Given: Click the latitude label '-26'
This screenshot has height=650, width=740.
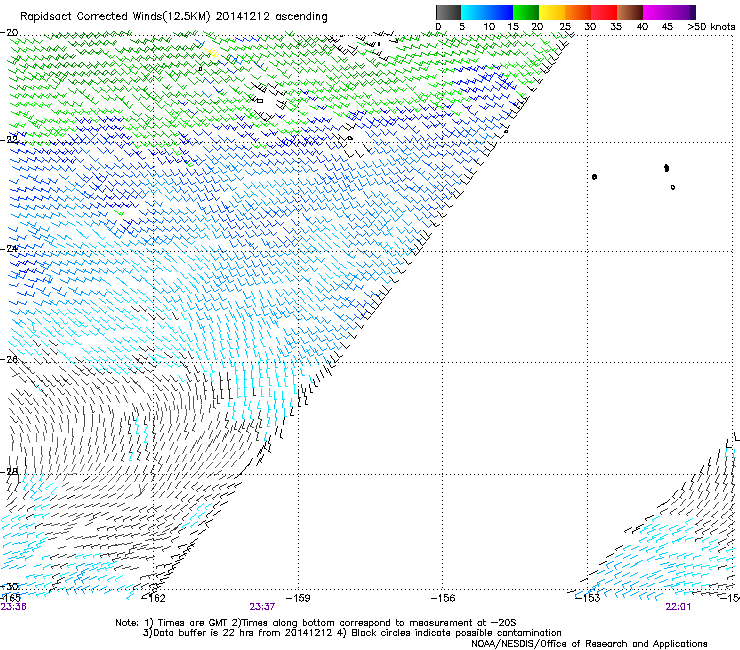Looking at the screenshot, I should tap(9, 359).
